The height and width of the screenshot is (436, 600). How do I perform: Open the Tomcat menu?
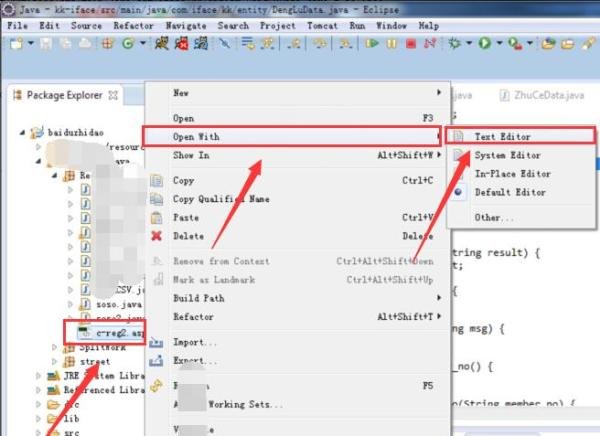(x=322, y=26)
